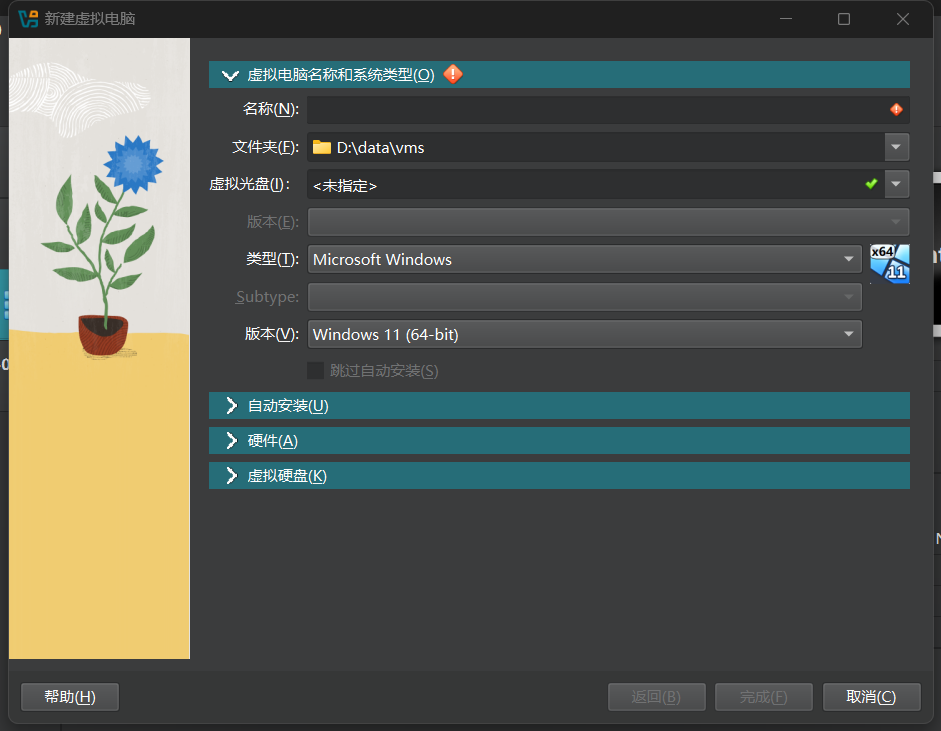Click the warning icon in the section header
Screen dimensions: 941x731
[453, 74]
